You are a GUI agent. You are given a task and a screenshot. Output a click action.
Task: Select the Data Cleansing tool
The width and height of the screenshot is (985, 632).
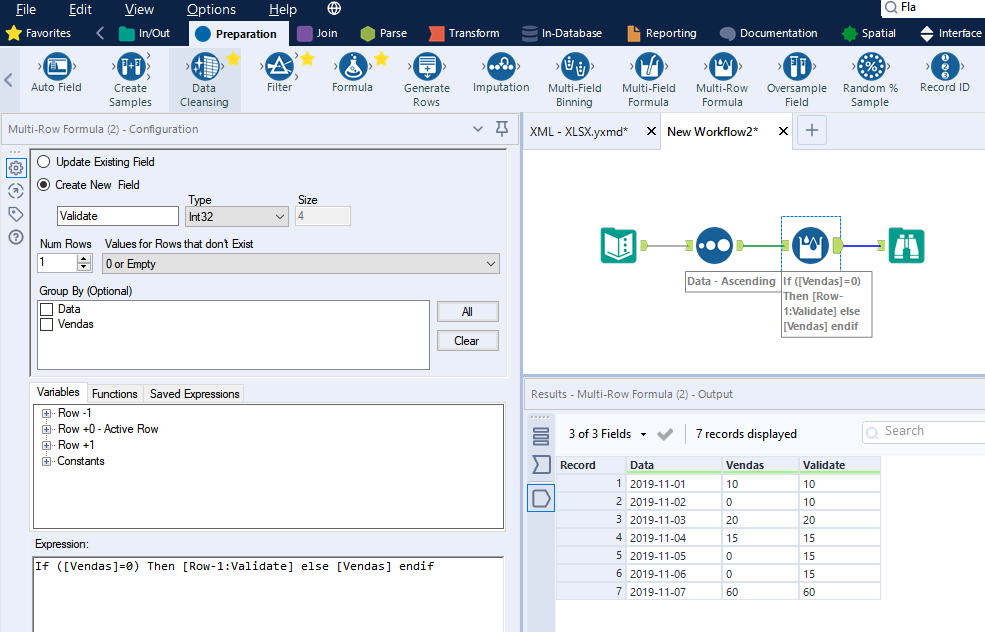[203, 78]
